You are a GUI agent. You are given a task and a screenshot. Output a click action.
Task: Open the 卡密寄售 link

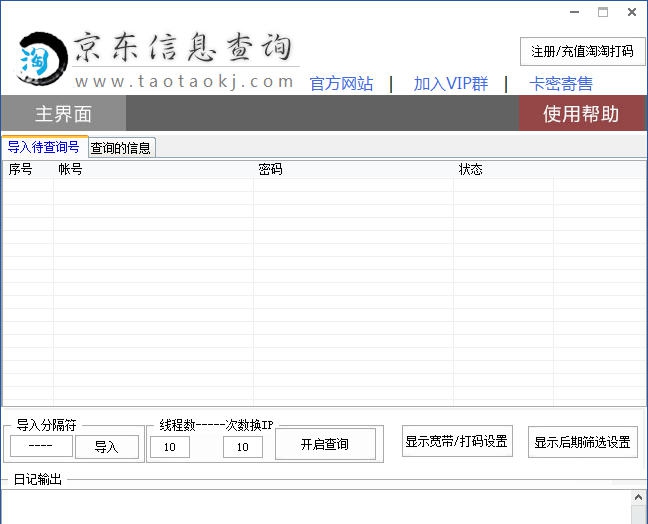click(x=560, y=84)
